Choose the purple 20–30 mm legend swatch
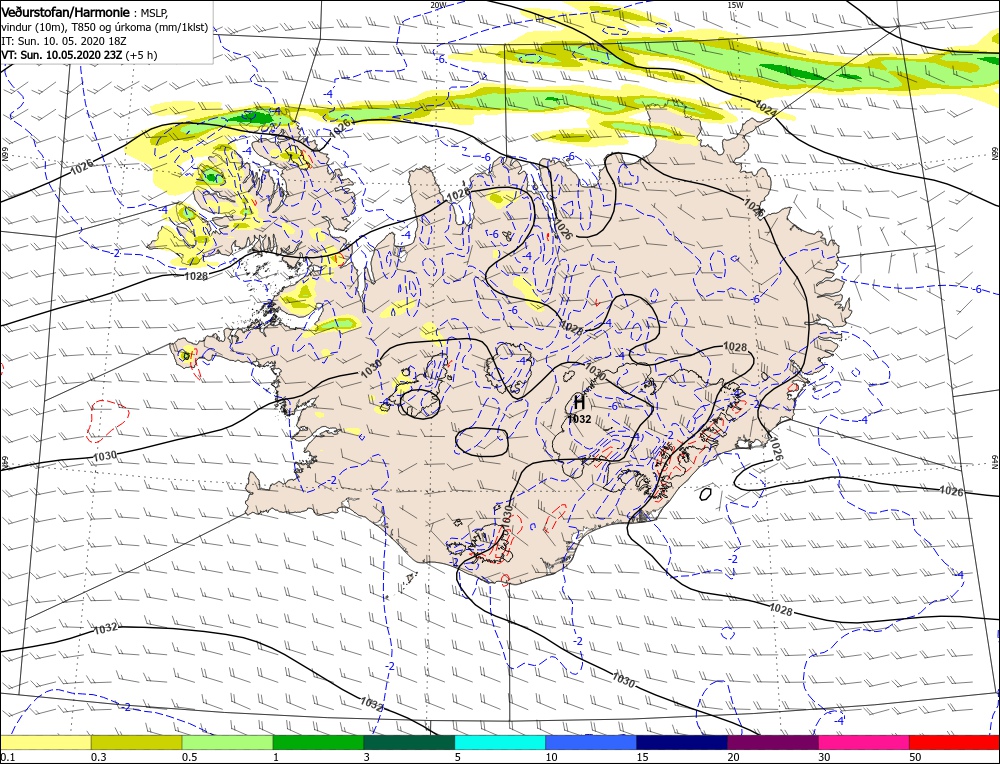 [x=772, y=742]
